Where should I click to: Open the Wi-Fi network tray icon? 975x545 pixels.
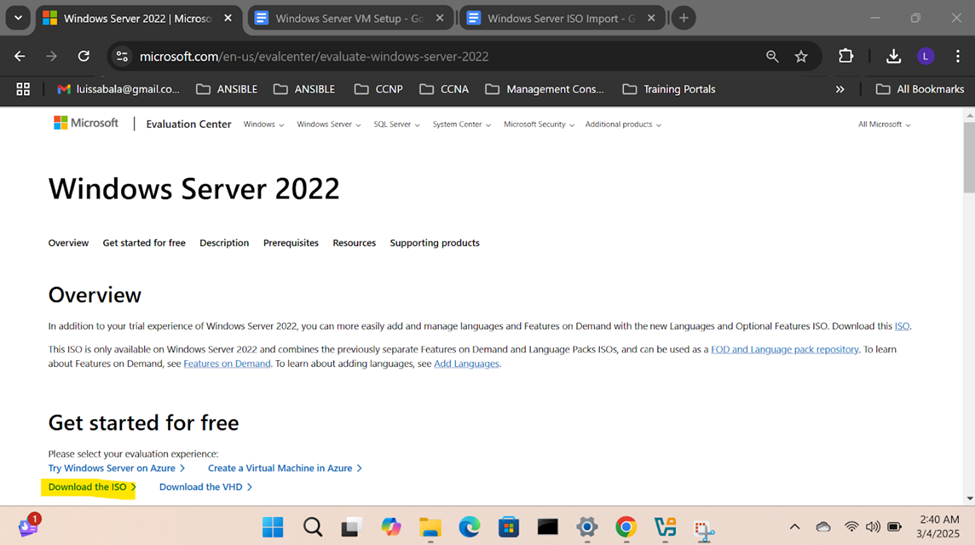click(851, 527)
